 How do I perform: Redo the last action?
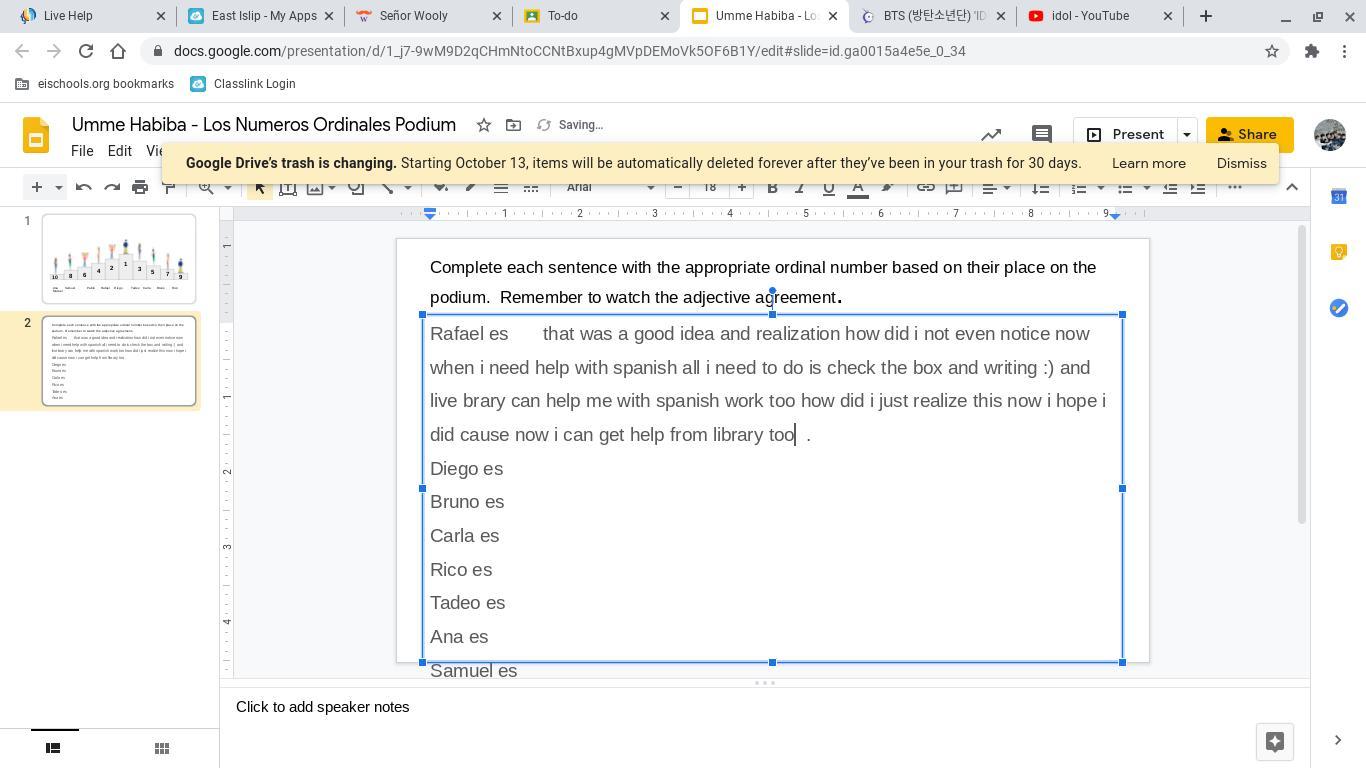(x=112, y=187)
